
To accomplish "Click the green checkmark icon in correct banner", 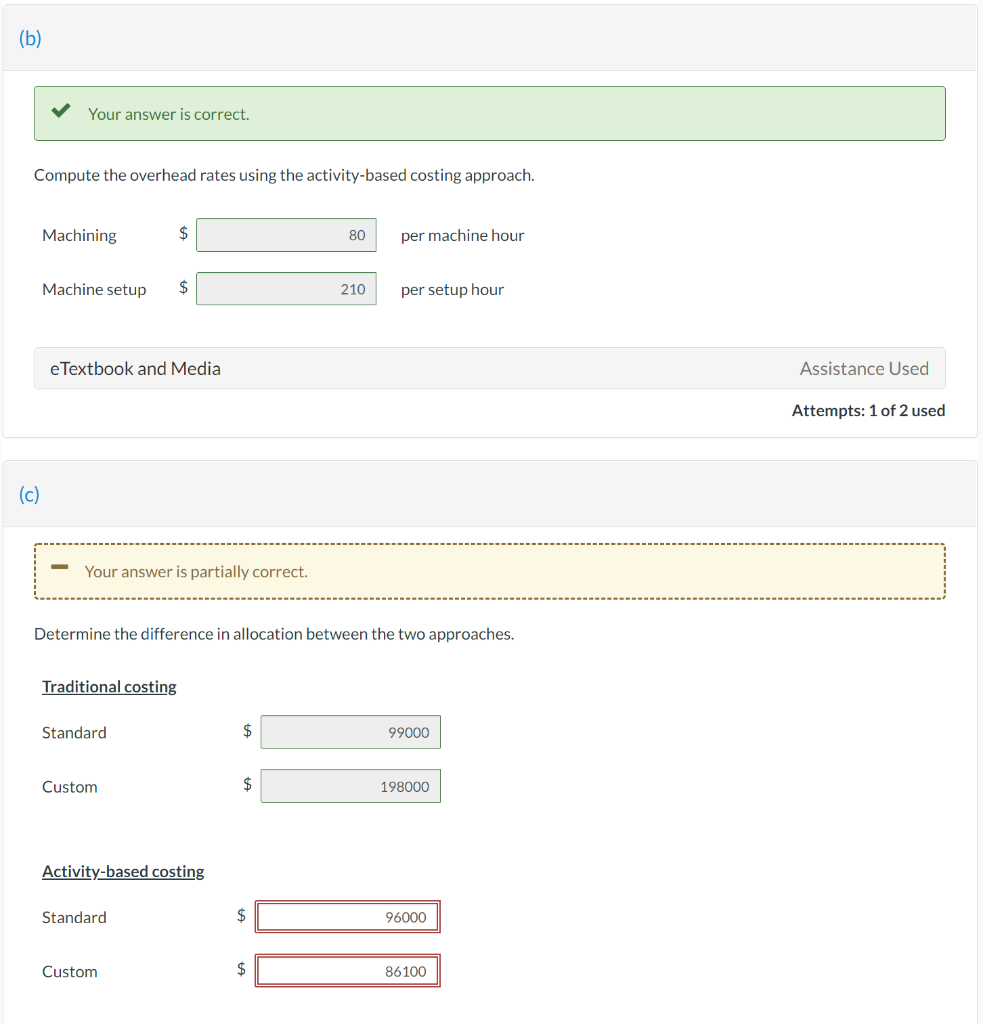I will [61, 111].
